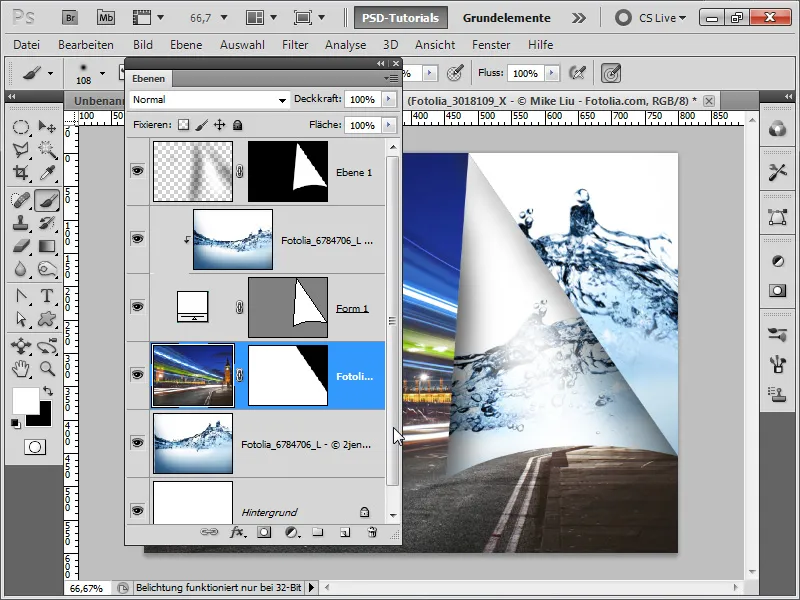Activate the Pen tool
The image size is (800, 600).
pyautogui.click(x=21, y=296)
